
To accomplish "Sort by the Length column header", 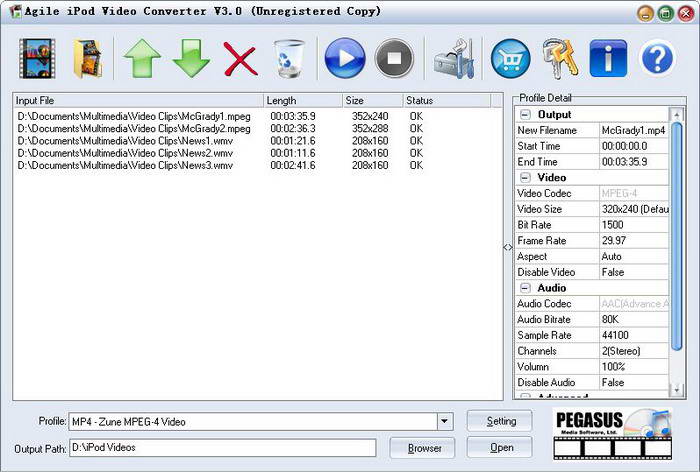I will [x=303, y=100].
